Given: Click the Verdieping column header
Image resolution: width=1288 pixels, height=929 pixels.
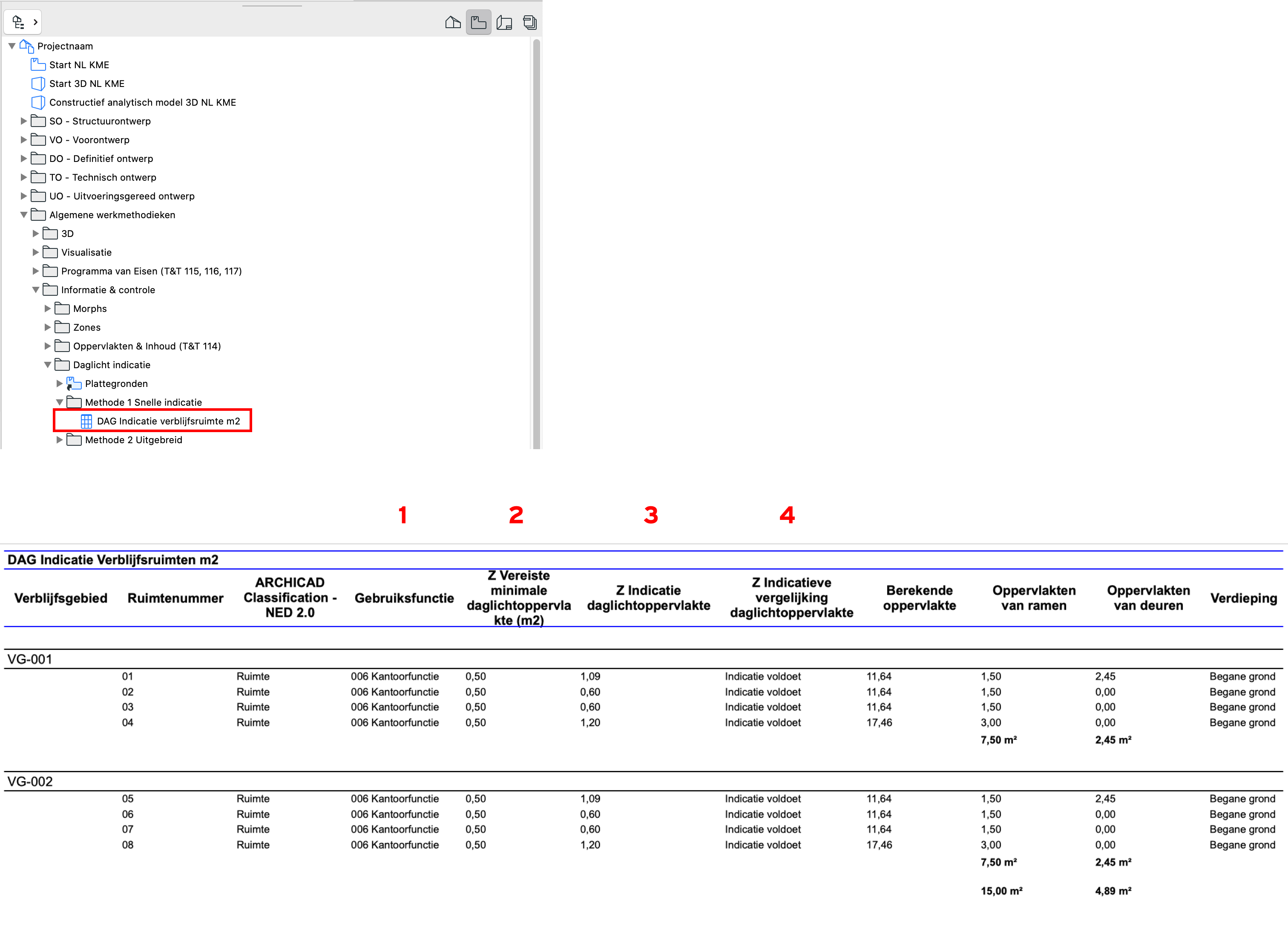Looking at the screenshot, I should 1244,598.
